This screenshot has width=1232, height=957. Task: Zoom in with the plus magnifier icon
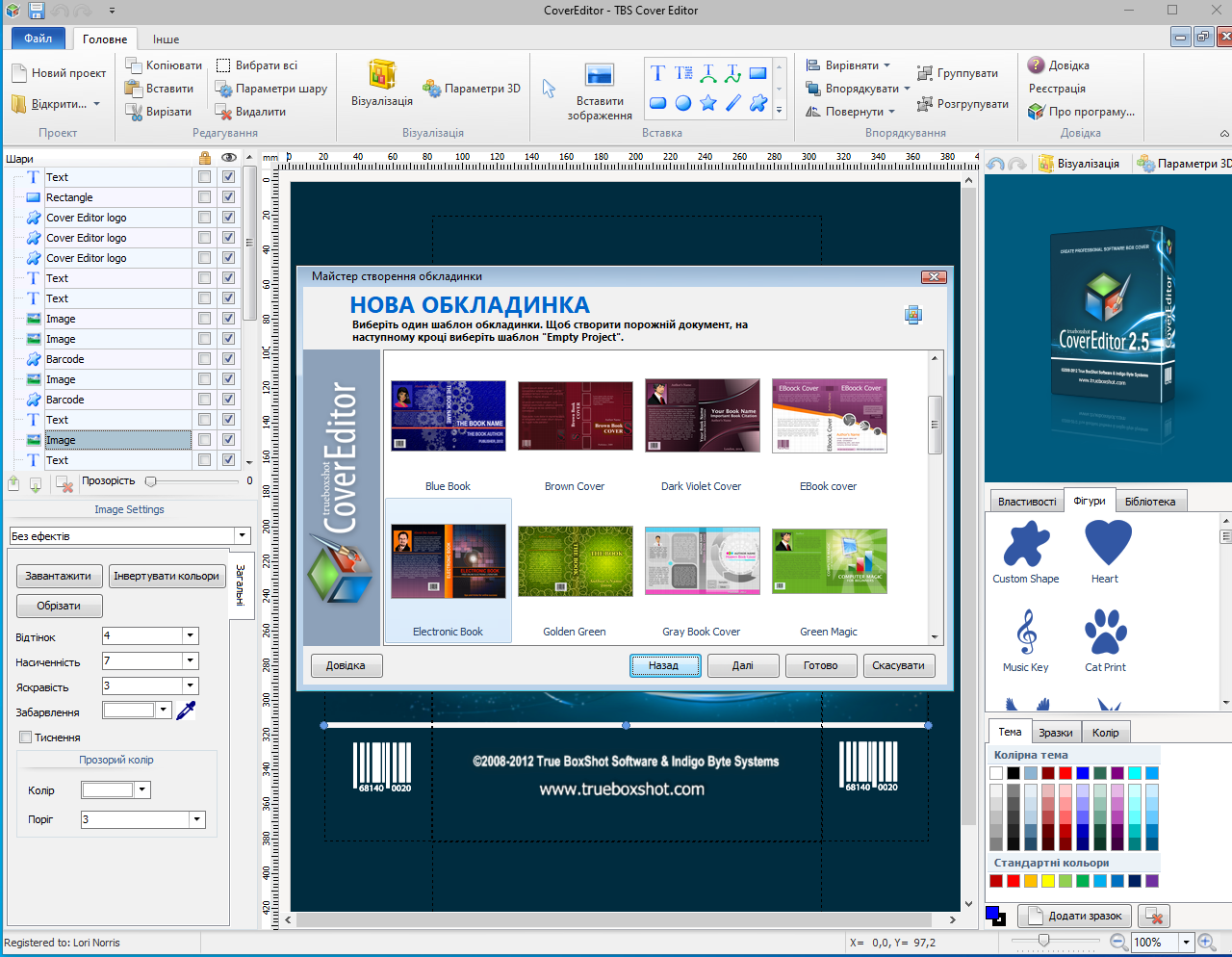1207,942
